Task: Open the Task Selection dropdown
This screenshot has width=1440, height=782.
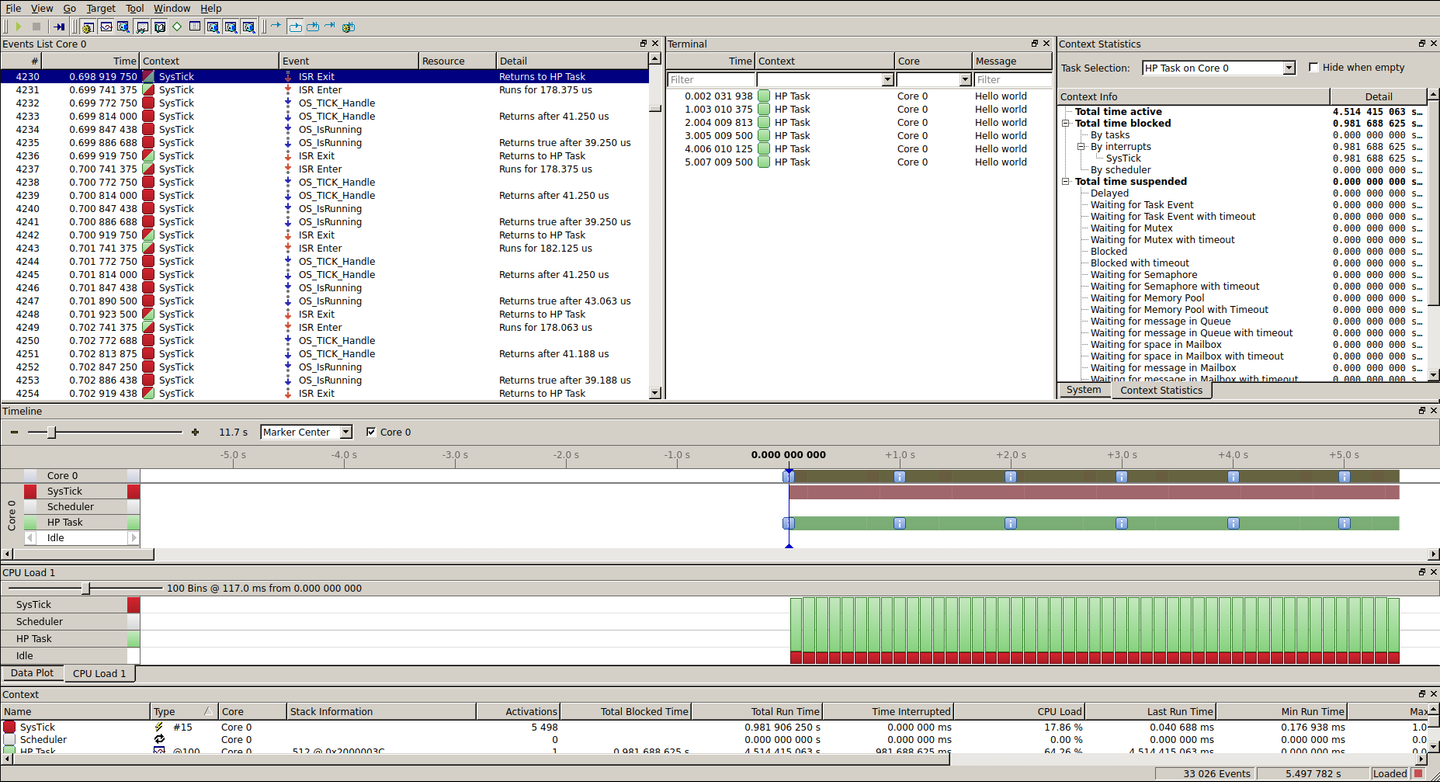Action: pyautogui.click(x=1288, y=68)
